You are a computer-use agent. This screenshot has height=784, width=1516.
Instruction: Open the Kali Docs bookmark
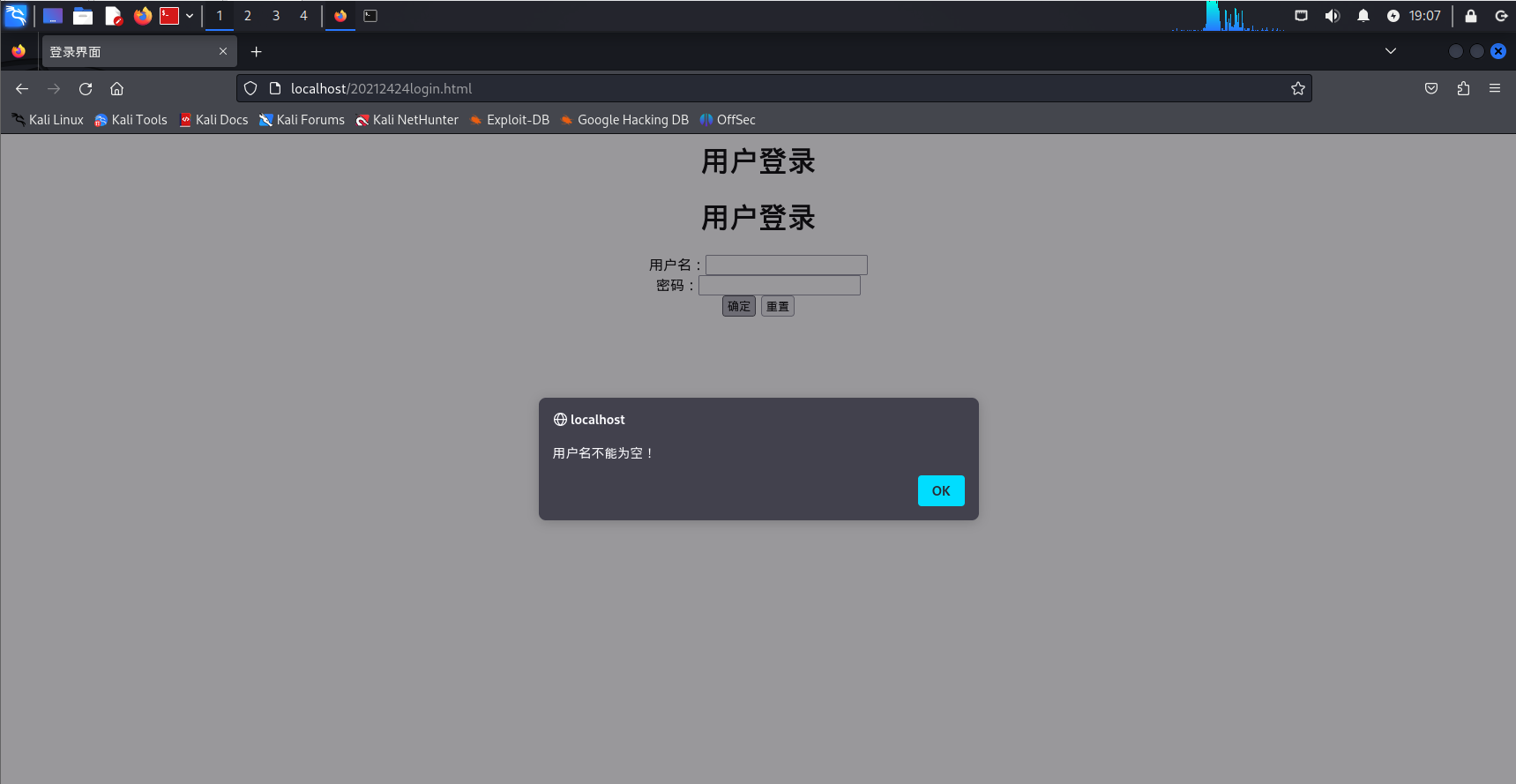click(x=213, y=120)
